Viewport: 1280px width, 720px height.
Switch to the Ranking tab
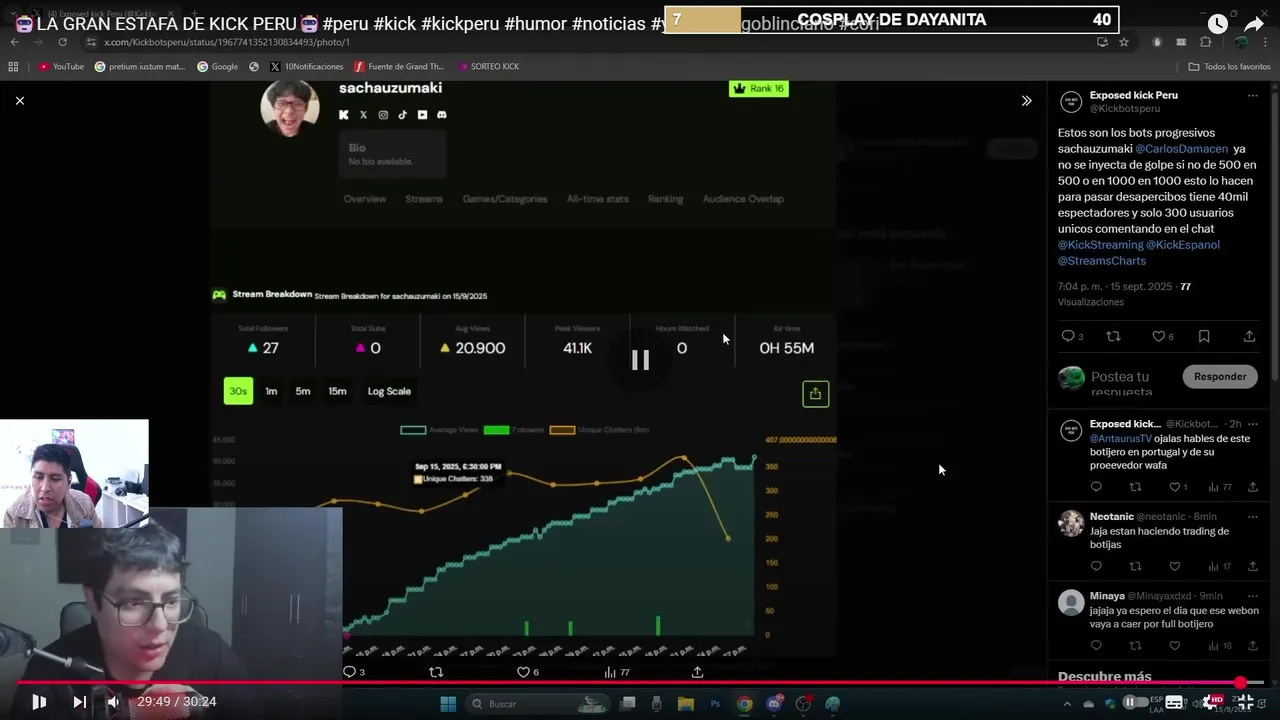(x=666, y=199)
